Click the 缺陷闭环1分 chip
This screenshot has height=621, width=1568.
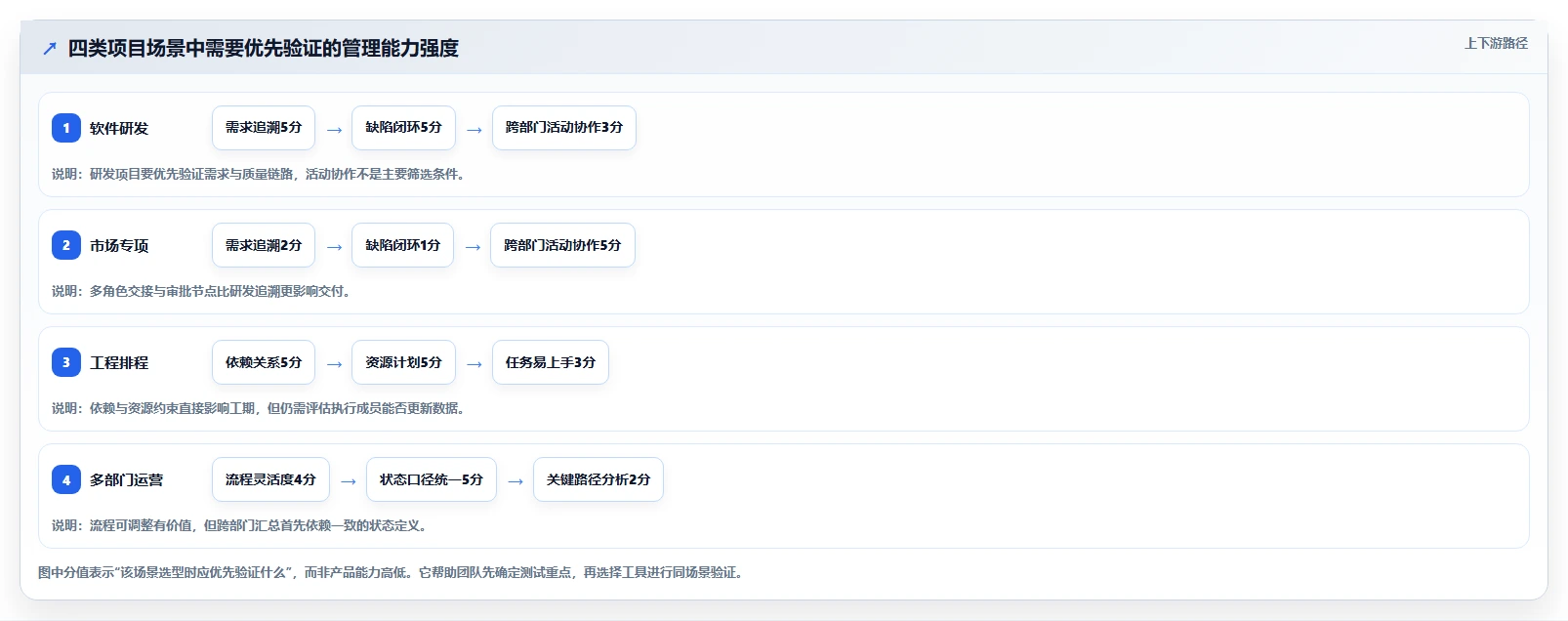point(402,245)
